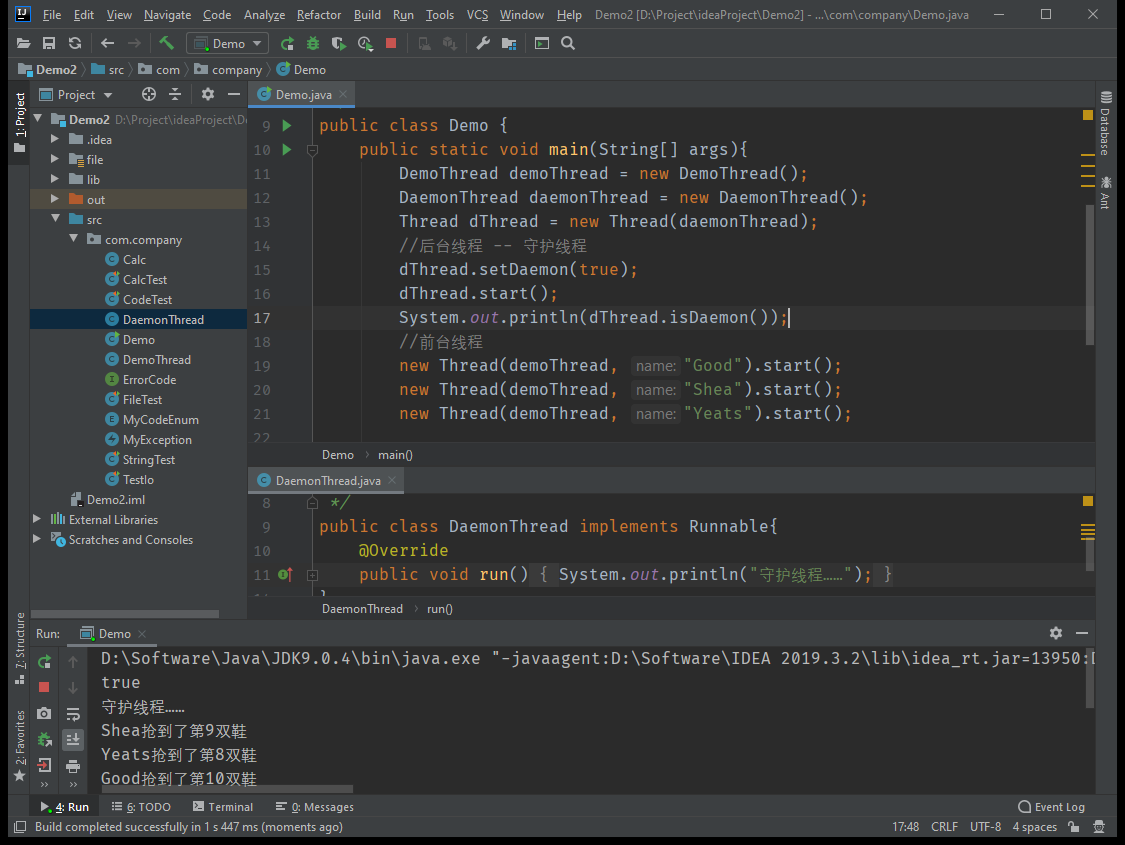Open the Event Log
This screenshot has height=845, width=1125.
1051,807
